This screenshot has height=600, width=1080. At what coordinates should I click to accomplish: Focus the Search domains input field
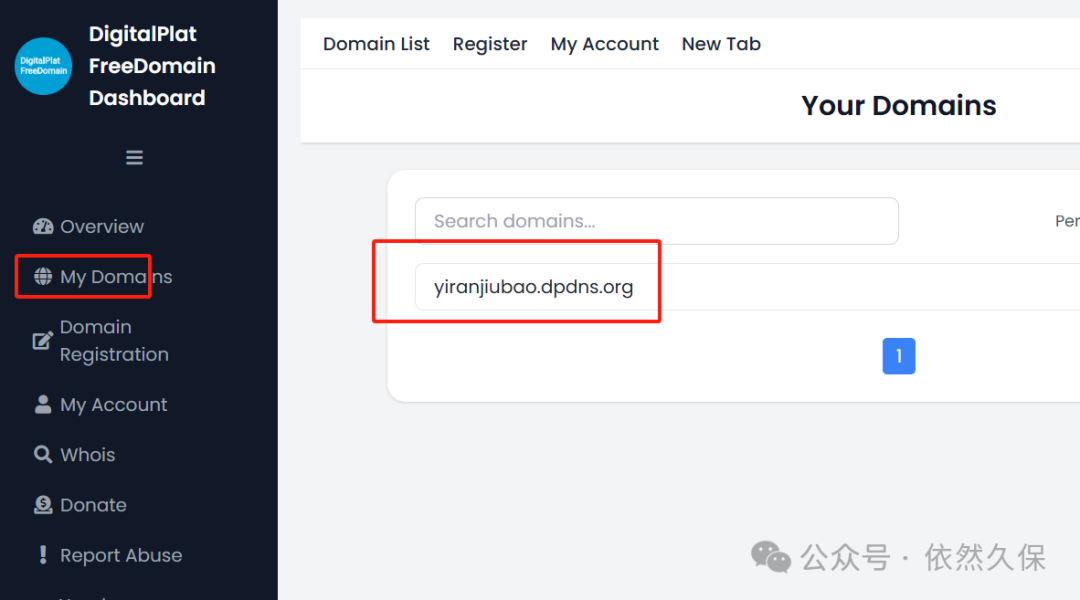656,221
